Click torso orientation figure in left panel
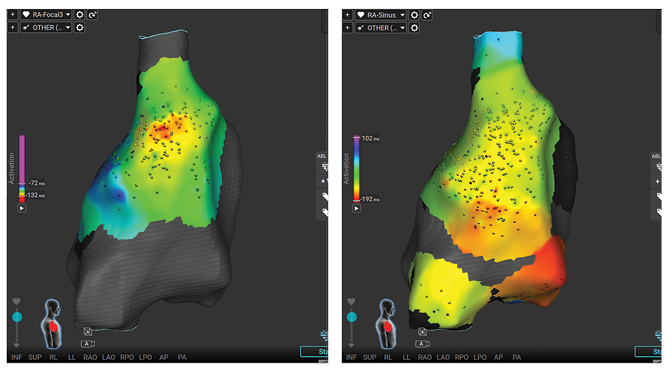This screenshot has width=667, height=375. coord(52,324)
